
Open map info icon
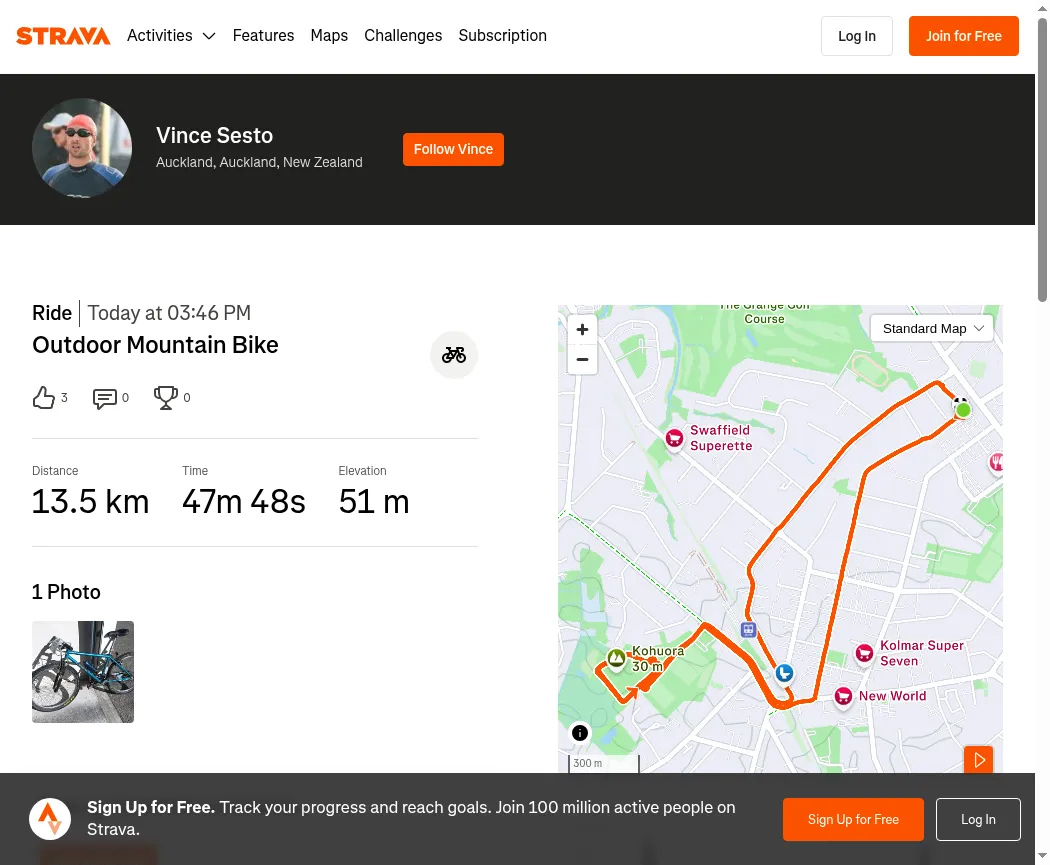coord(580,733)
